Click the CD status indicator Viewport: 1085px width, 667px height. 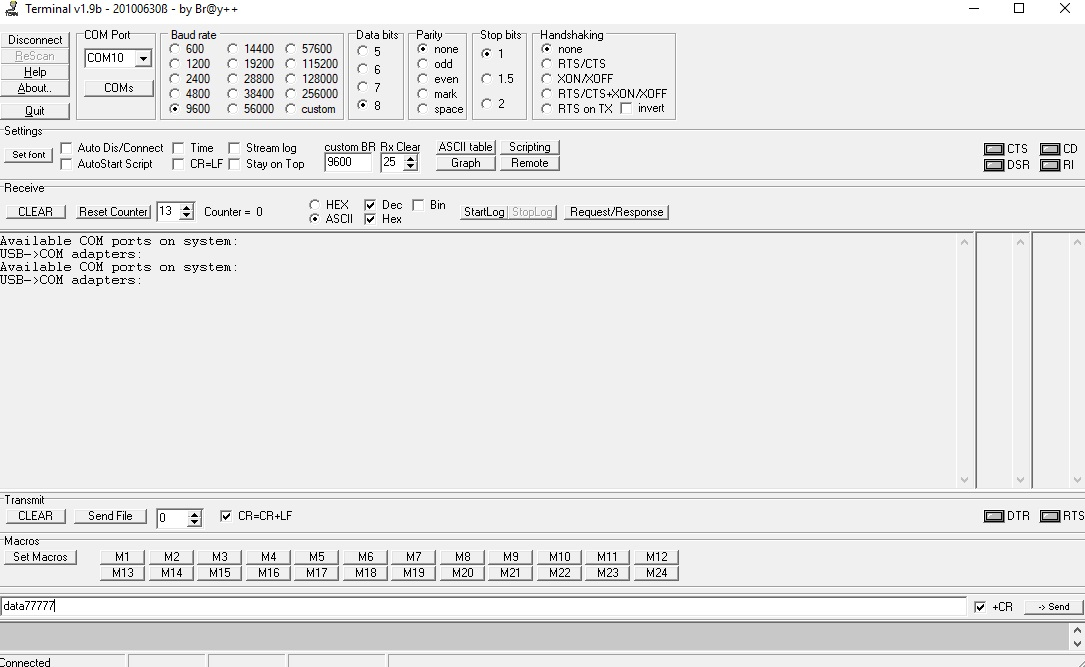[x=1050, y=149]
